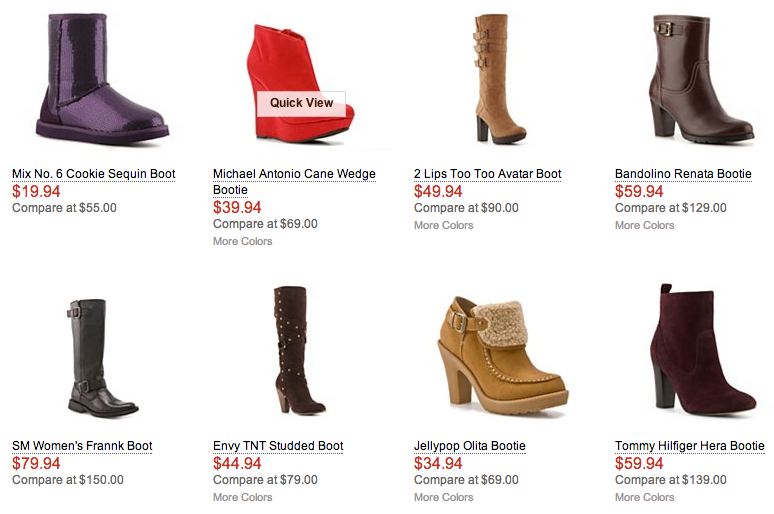Click the Tommy Hilfiger Hera Bootie title
774x514 pixels.
coord(689,446)
